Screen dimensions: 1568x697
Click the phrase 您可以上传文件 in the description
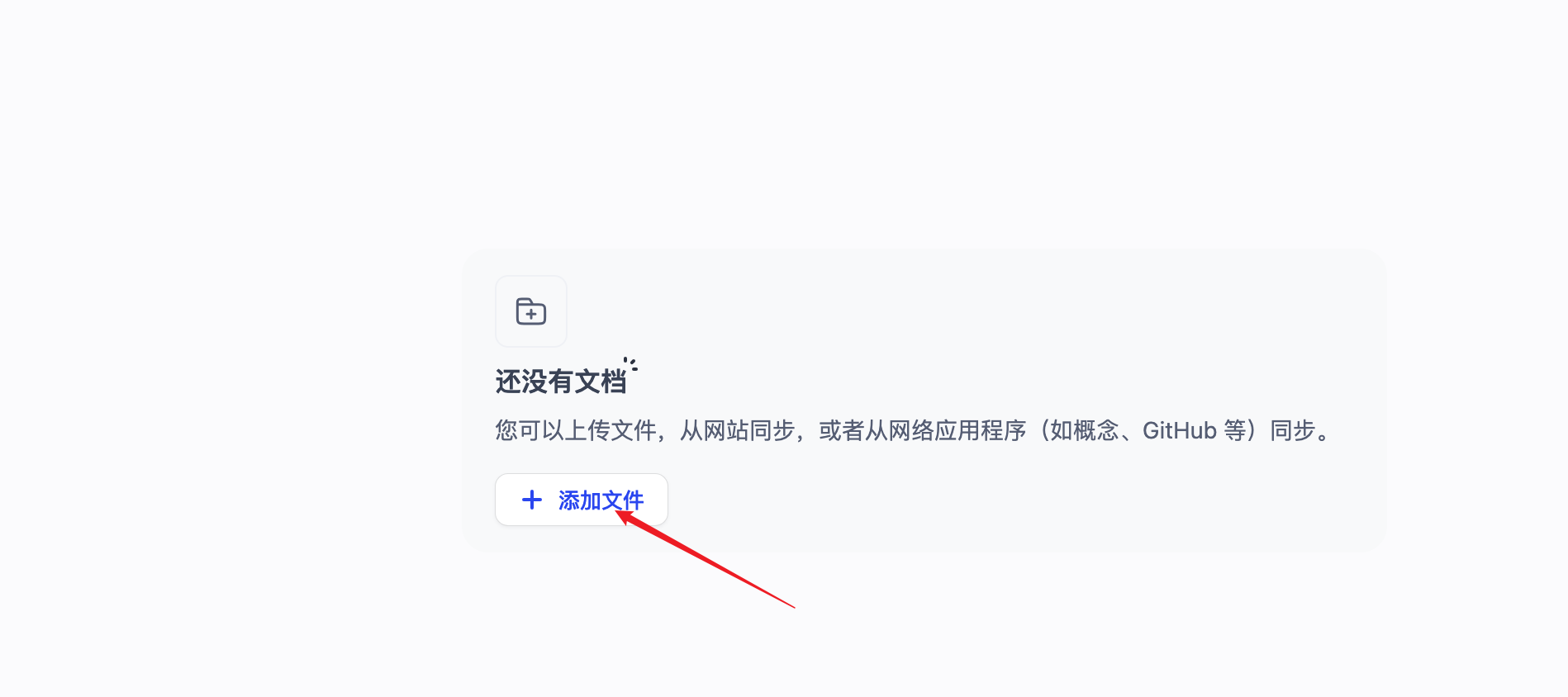tap(576, 430)
